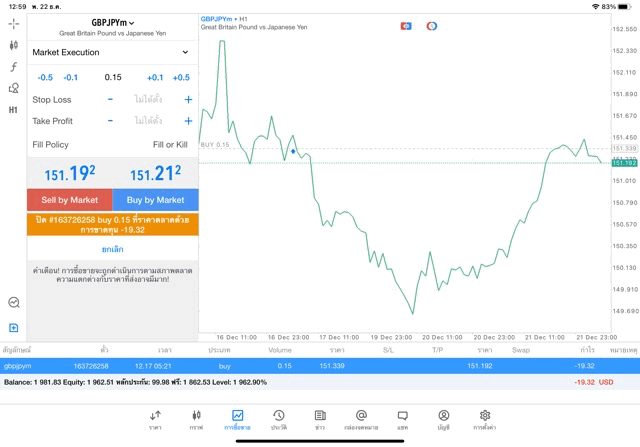Open the chat tab

402,420
